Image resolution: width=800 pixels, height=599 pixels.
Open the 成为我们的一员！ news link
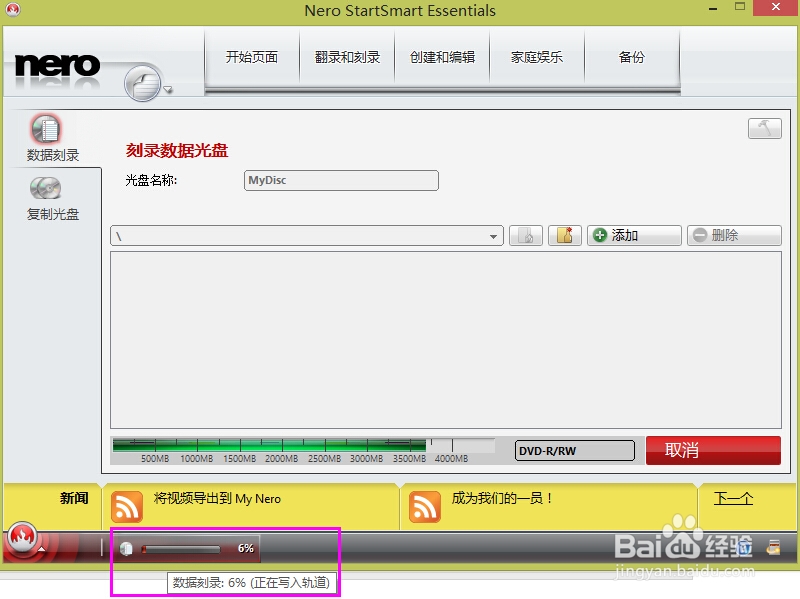coord(503,498)
